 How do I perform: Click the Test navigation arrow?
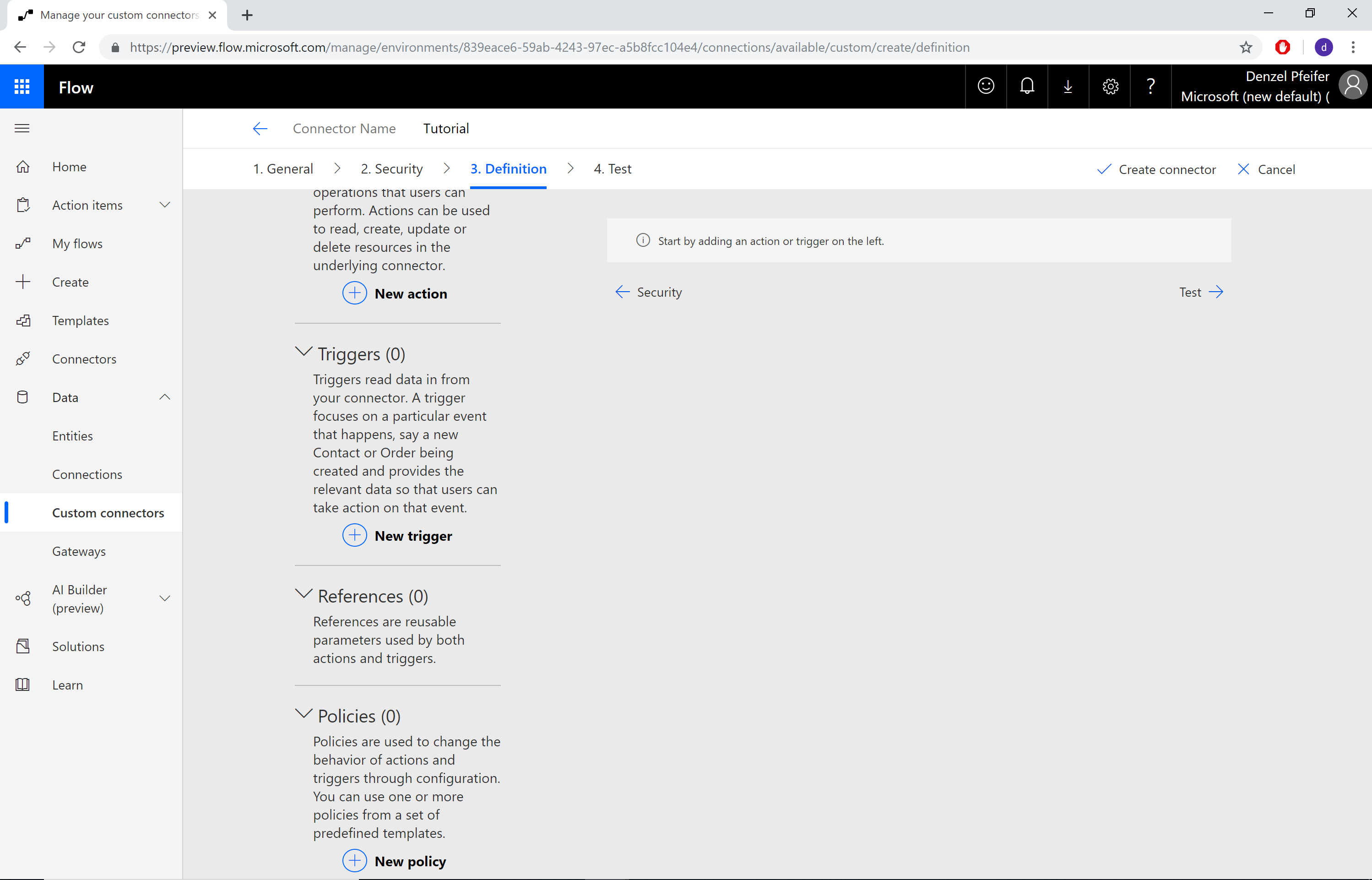click(x=1215, y=292)
